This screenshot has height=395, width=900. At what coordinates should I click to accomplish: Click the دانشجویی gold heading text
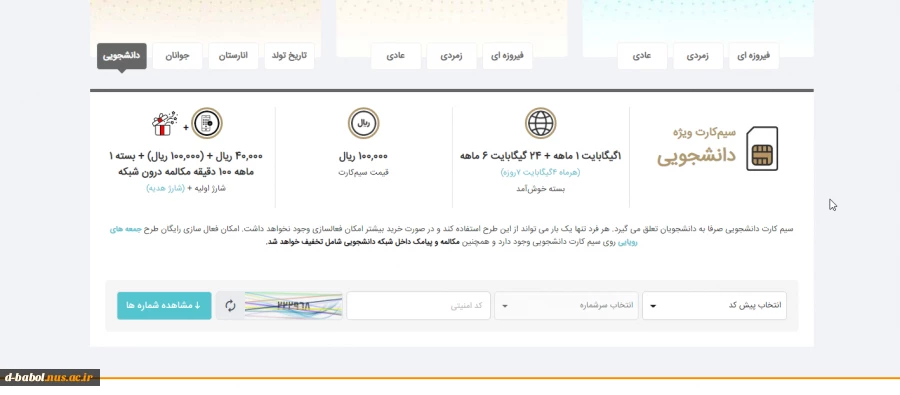click(x=696, y=156)
